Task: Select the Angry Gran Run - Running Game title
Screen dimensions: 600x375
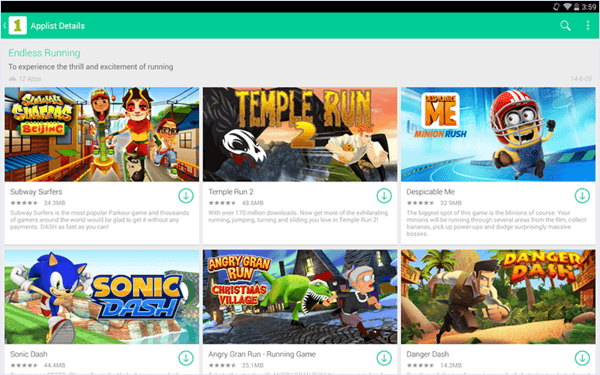Action: 262,354
